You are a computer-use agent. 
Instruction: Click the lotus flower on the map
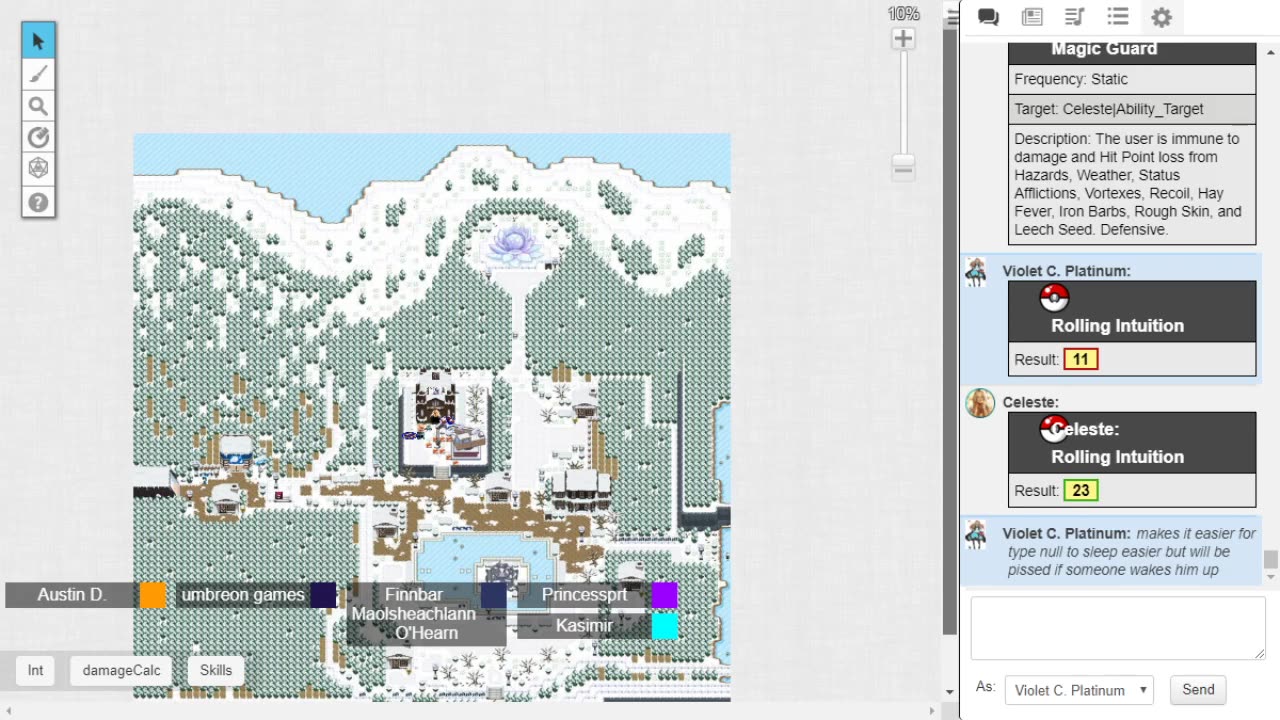[513, 244]
